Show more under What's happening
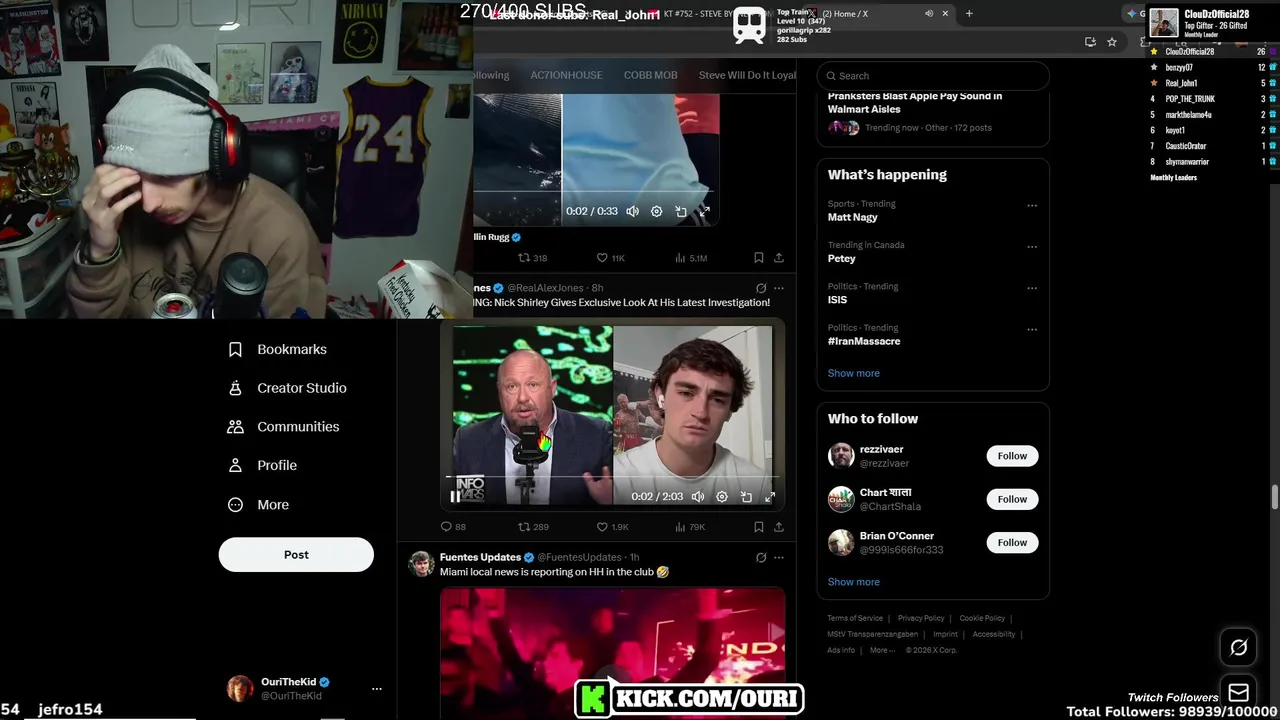1280x720 pixels. pos(854,373)
